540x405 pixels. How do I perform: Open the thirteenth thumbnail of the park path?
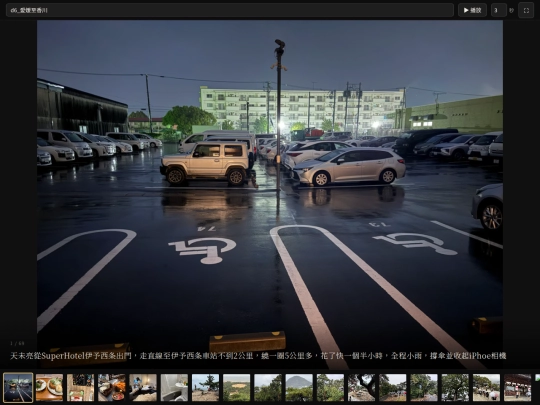click(393, 387)
